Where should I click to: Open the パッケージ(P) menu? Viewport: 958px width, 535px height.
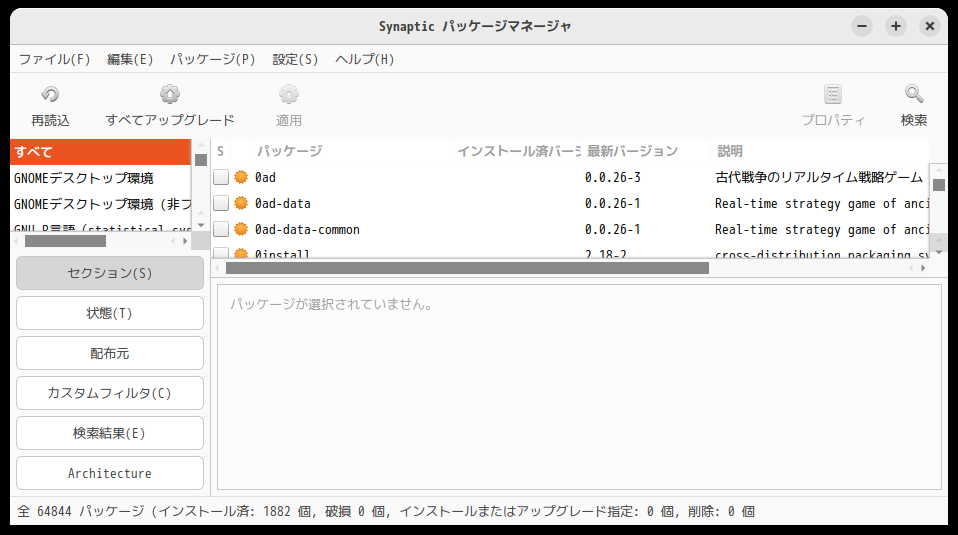click(213, 59)
